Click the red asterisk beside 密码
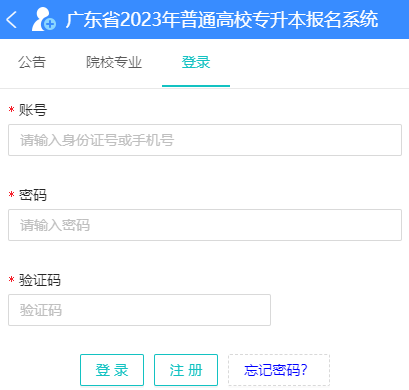This screenshot has width=409, height=390. pyautogui.click(x=12, y=195)
